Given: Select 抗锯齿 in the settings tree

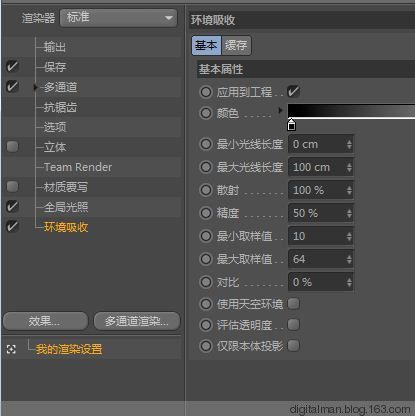Looking at the screenshot, I should 60,107.
